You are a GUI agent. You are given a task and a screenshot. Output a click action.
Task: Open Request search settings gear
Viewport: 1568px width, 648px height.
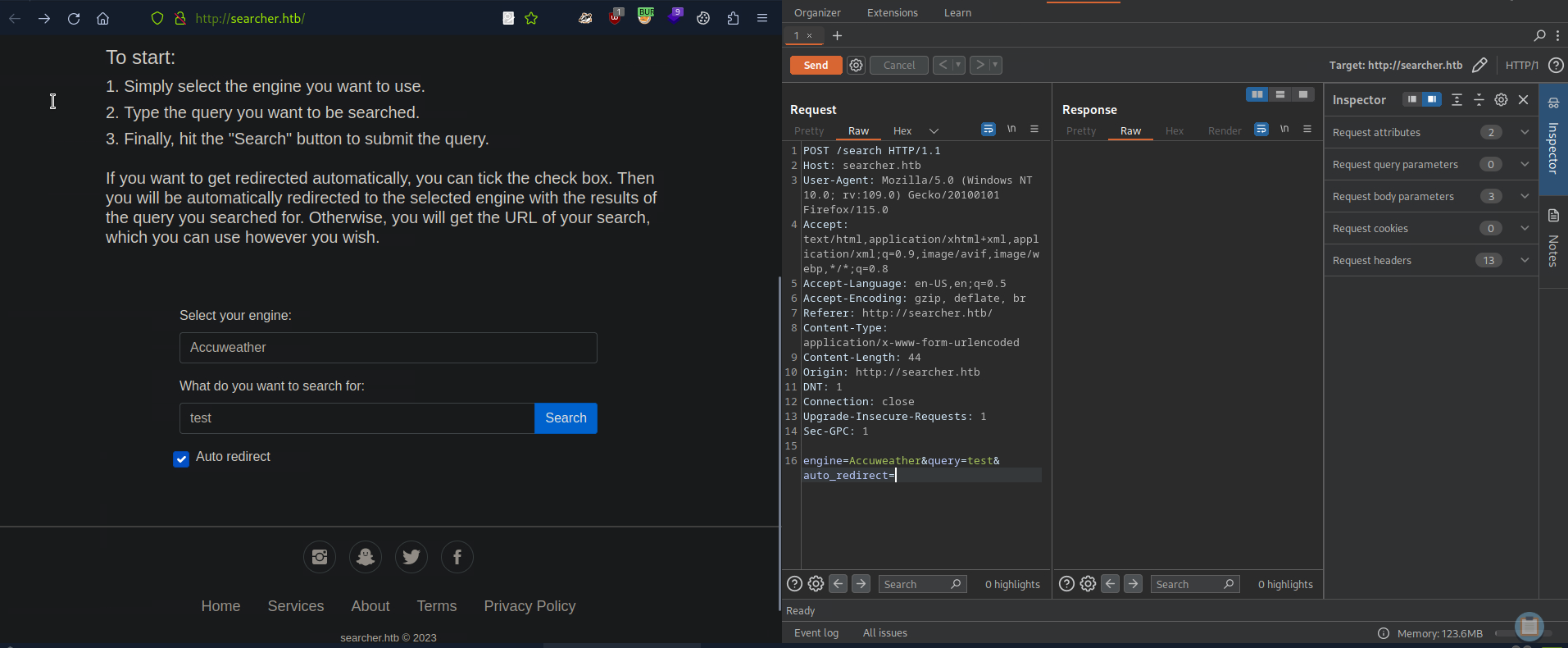coord(816,583)
